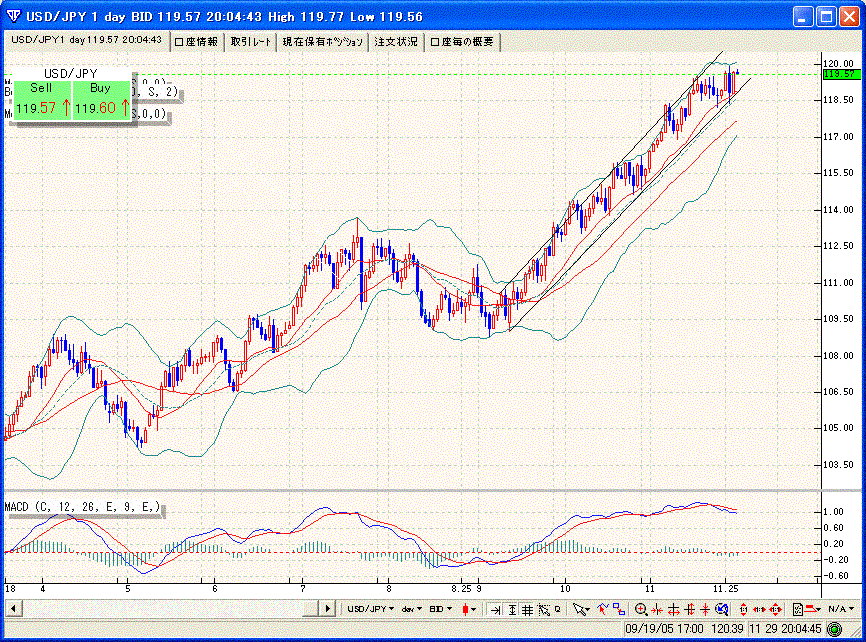This screenshot has width=866, height=642.
Task: Switch to the 口座情報 tab
Action: (197, 41)
